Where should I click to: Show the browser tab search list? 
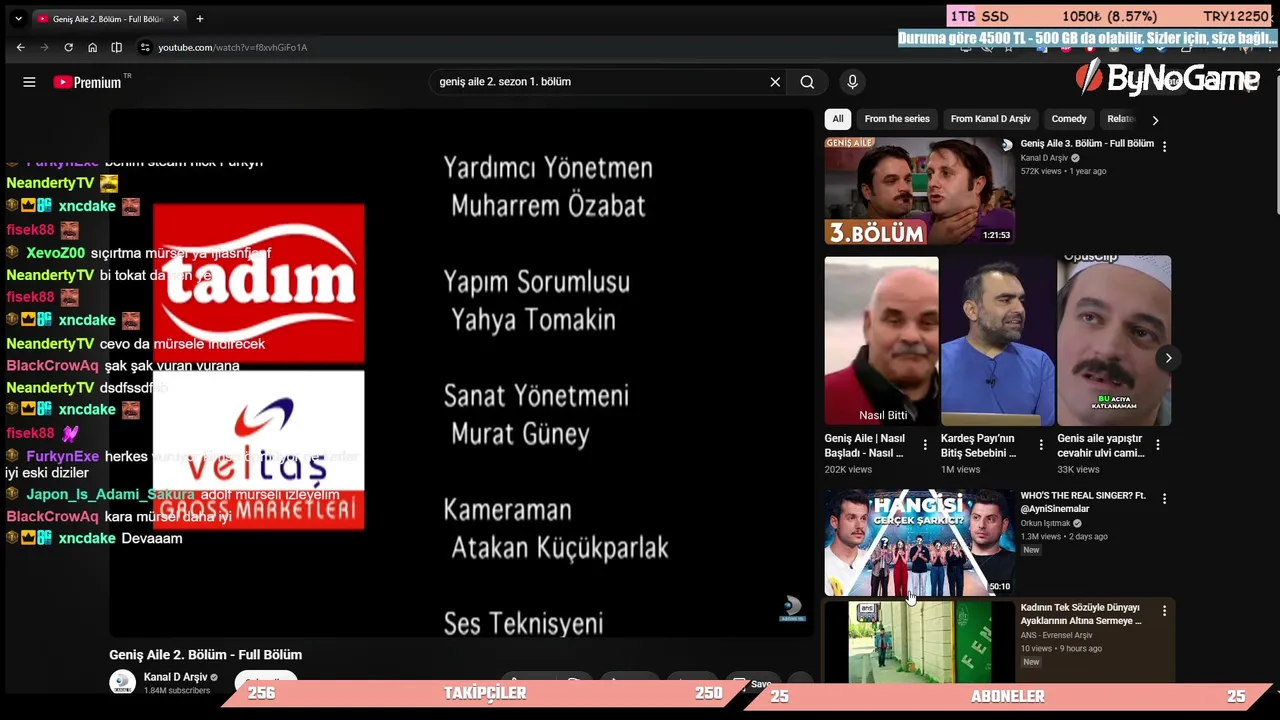point(18,18)
